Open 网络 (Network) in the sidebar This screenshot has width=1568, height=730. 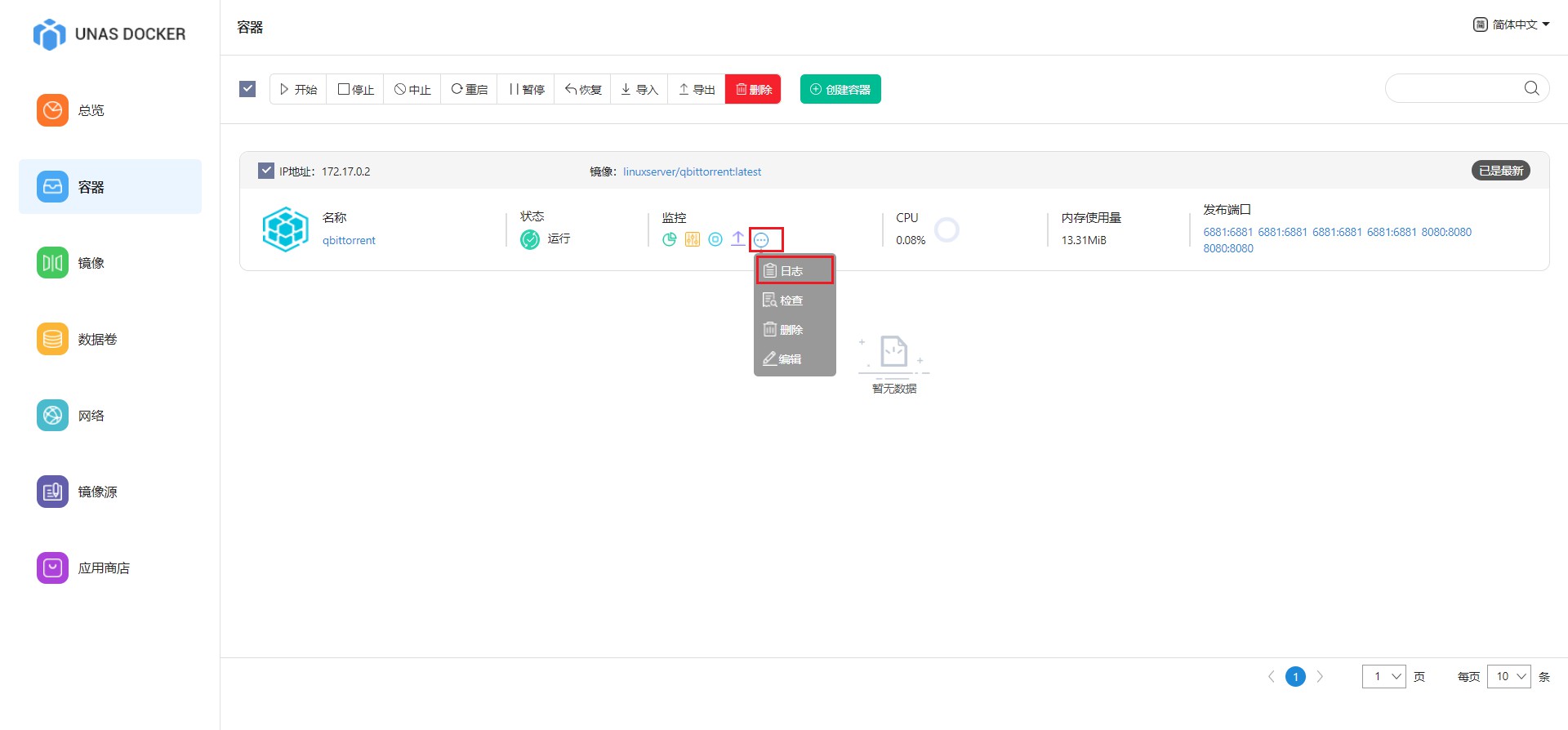(x=90, y=416)
